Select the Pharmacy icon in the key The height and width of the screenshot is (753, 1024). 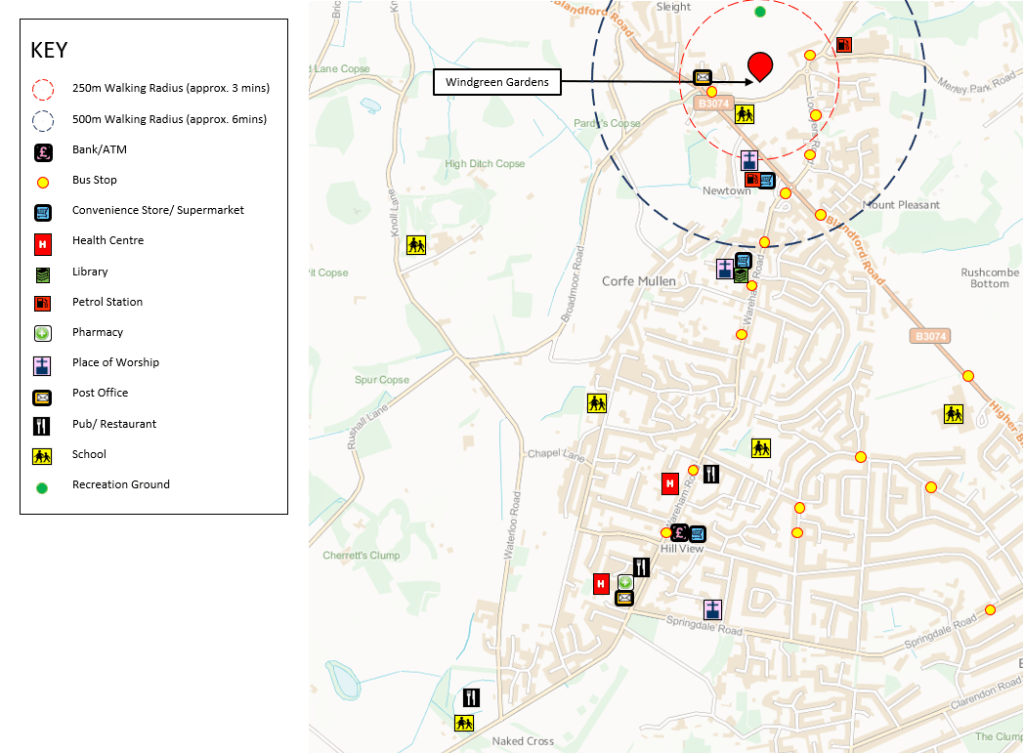(x=43, y=333)
